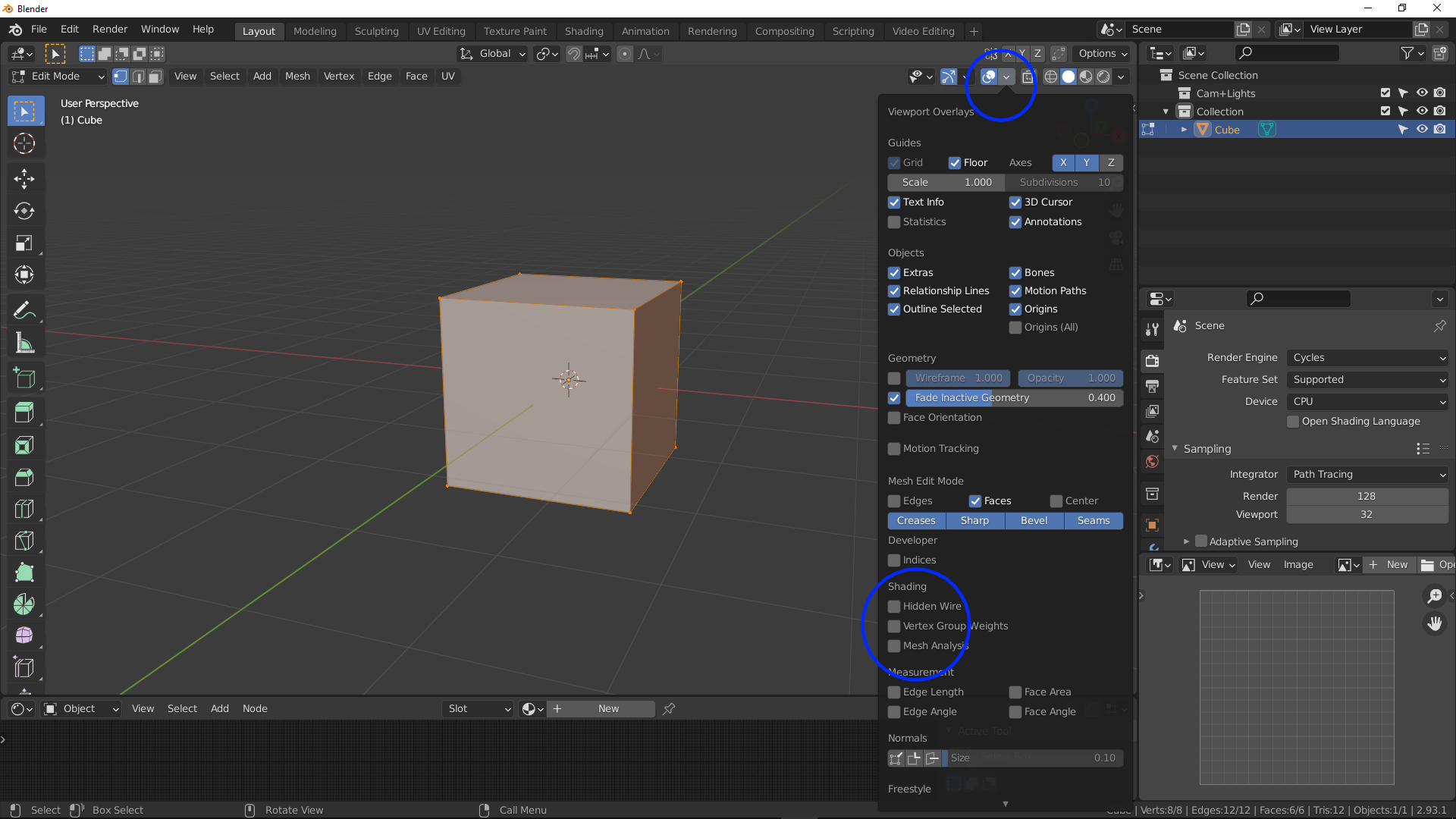Switch to the Shading workspace tab
Image resolution: width=1456 pixels, height=819 pixels.
pos(583,31)
